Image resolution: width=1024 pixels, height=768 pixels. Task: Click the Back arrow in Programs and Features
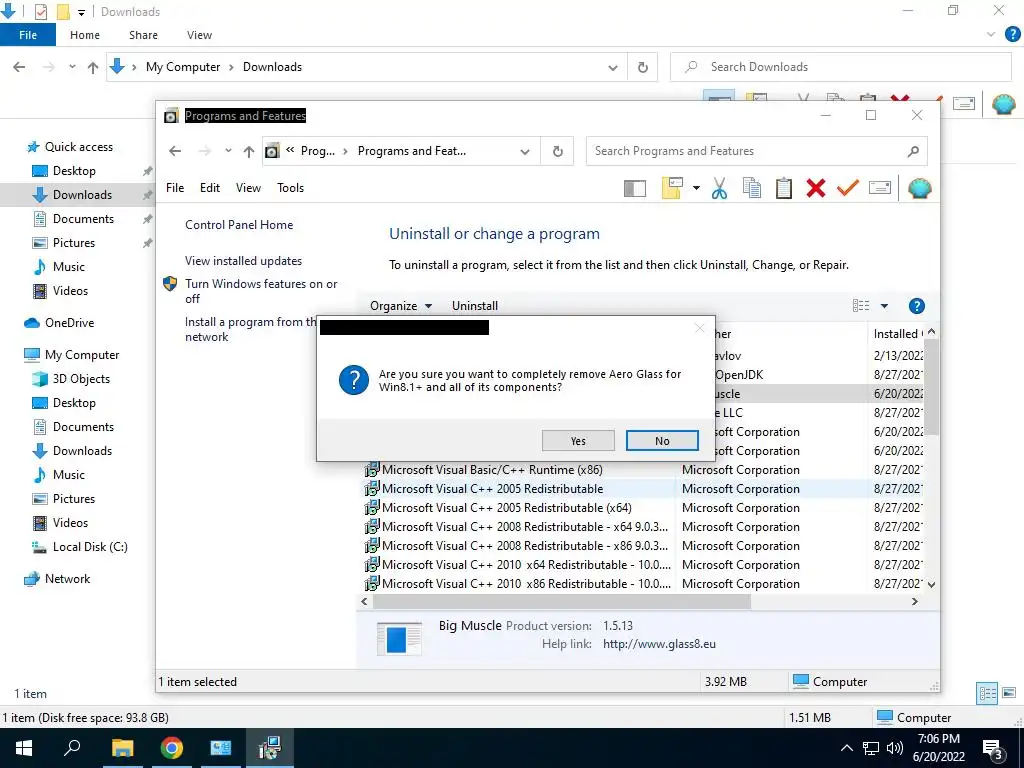coord(175,151)
